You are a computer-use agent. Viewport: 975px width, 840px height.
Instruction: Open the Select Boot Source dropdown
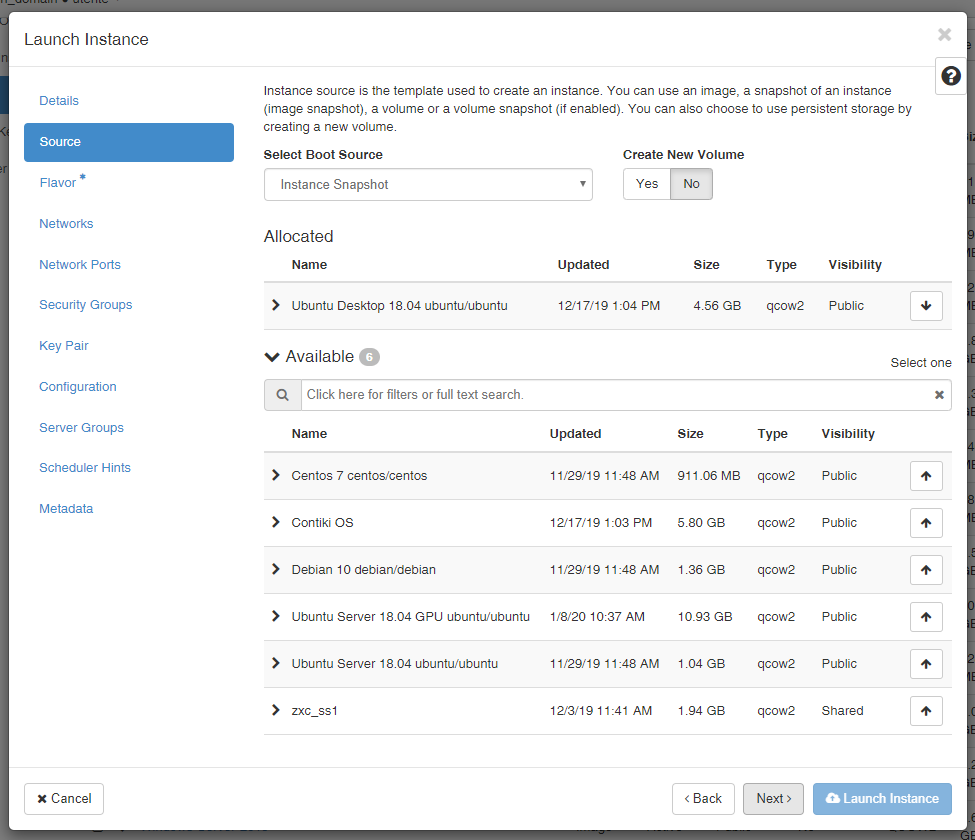pyautogui.click(x=428, y=185)
